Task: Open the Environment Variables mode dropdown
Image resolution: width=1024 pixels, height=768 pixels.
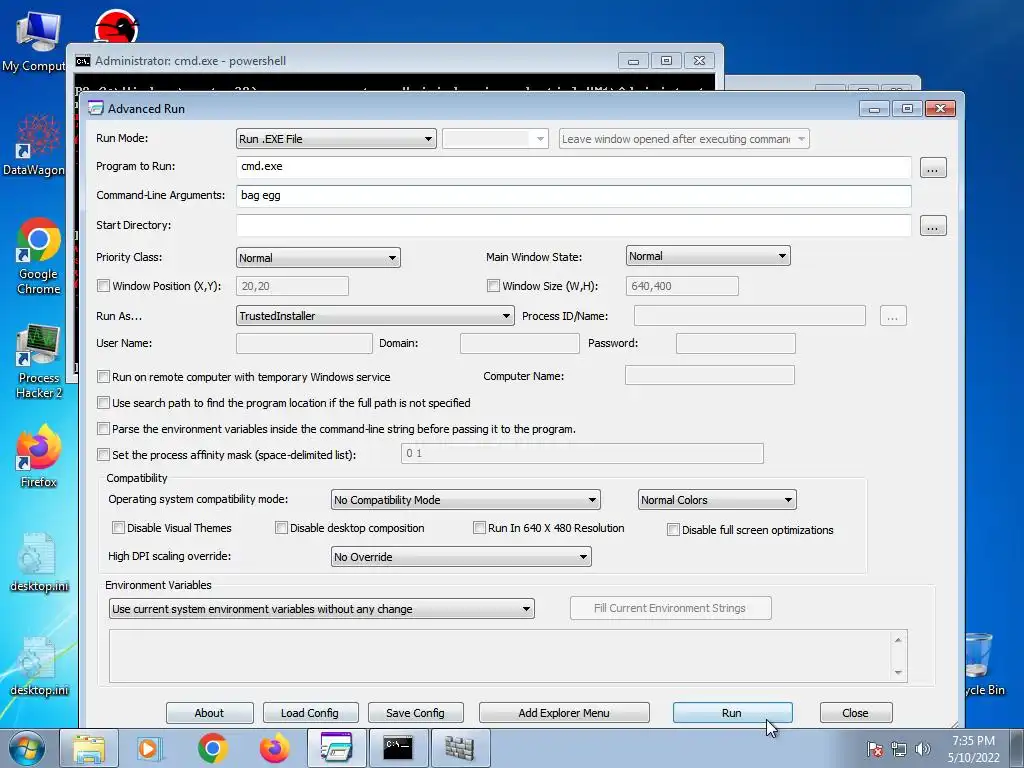Action: pyautogui.click(x=321, y=609)
